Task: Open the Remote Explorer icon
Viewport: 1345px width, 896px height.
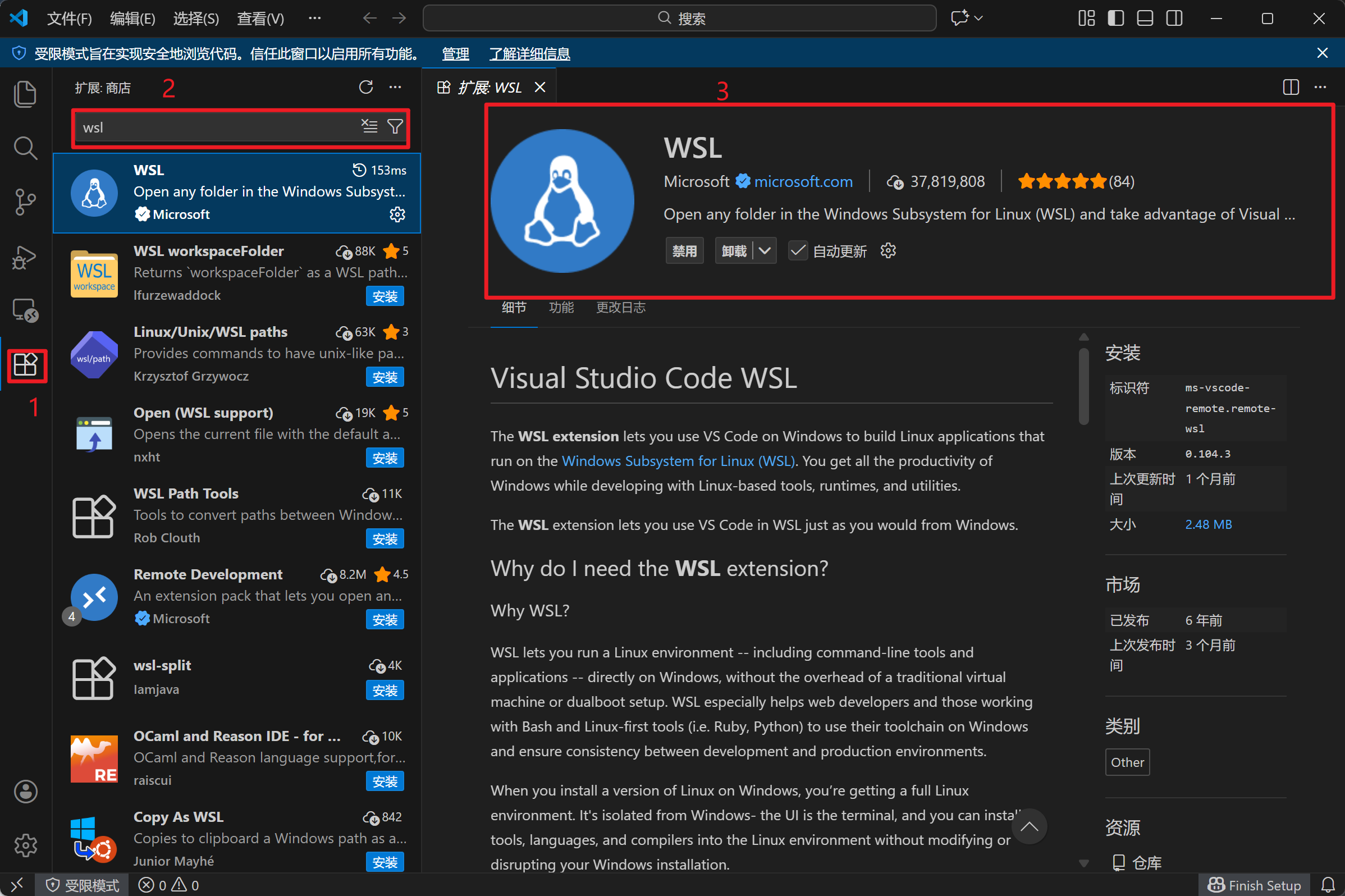Action: click(x=25, y=311)
